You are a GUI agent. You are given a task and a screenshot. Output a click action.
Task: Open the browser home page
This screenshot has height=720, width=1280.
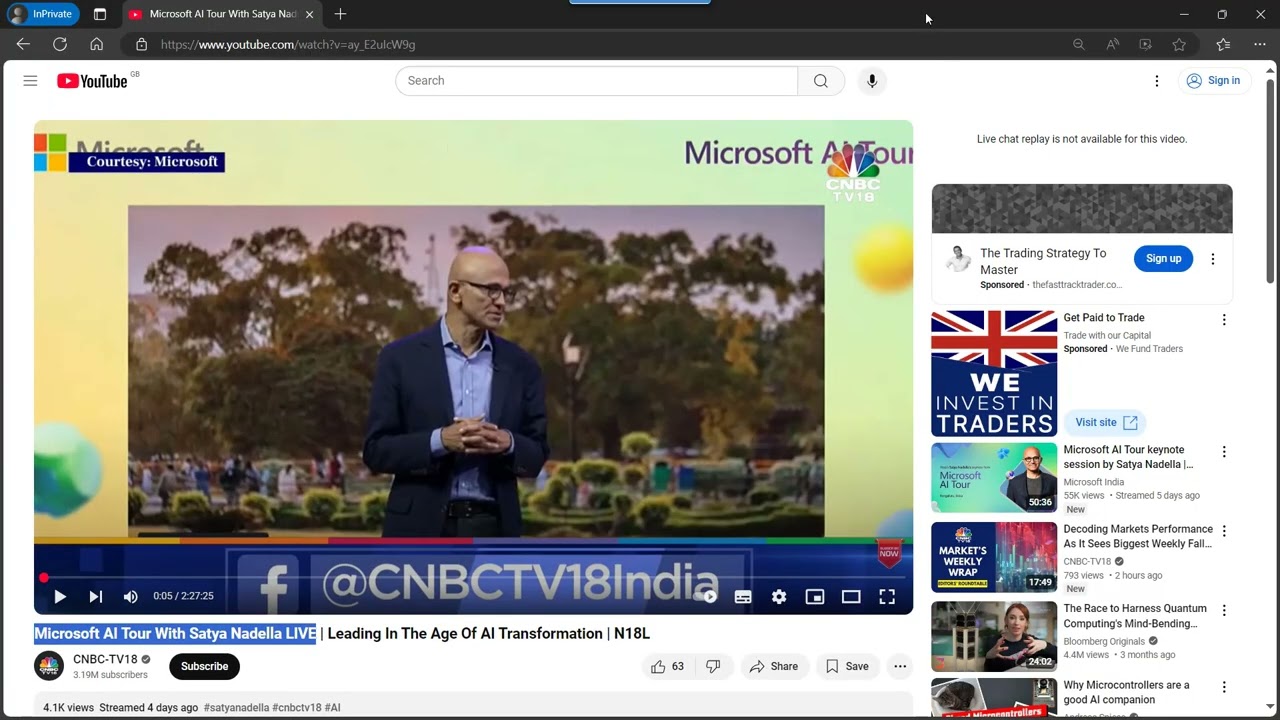coord(96,44)
